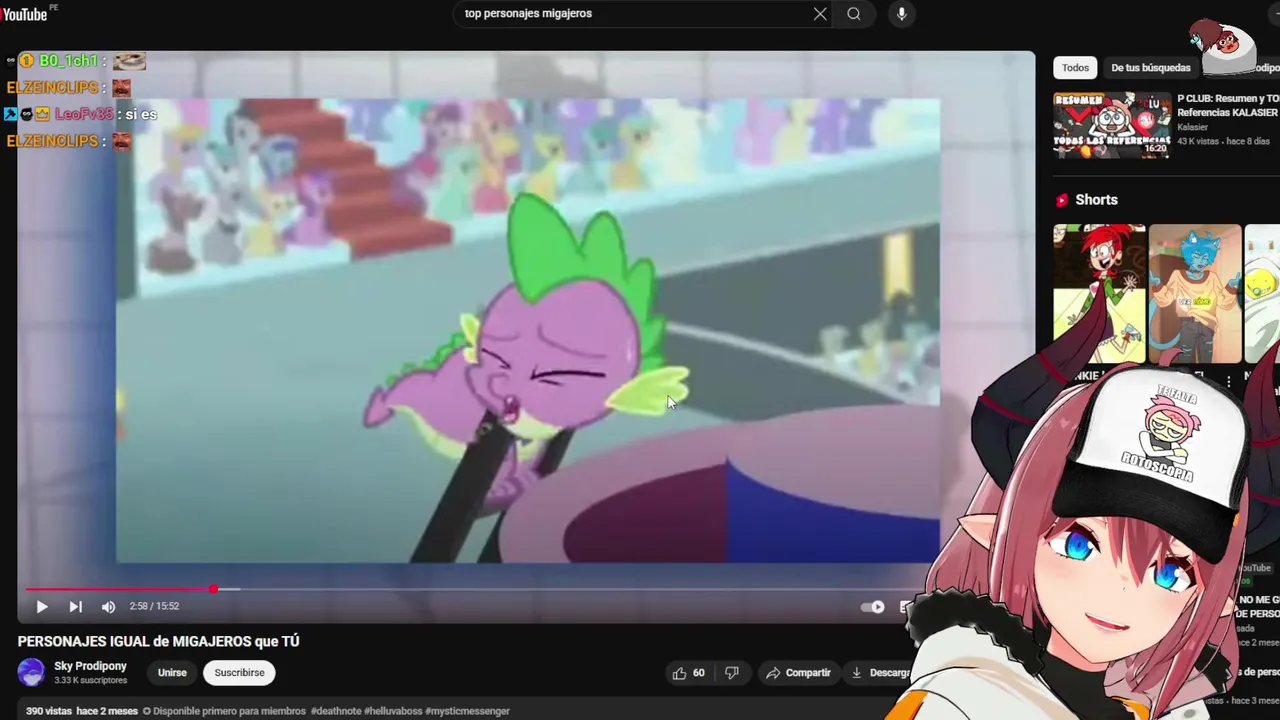This screenshot has width=1280, height=720.
Task: Click the #helluvaboss hashtag
Action: (x=392, y=711)
